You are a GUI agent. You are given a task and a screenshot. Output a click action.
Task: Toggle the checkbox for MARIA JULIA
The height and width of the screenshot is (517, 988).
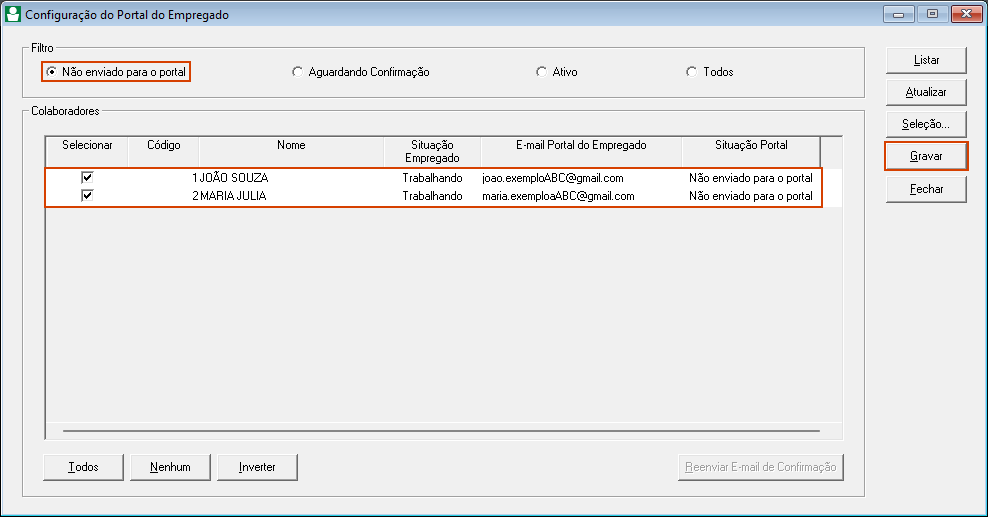tap(87, 195)
